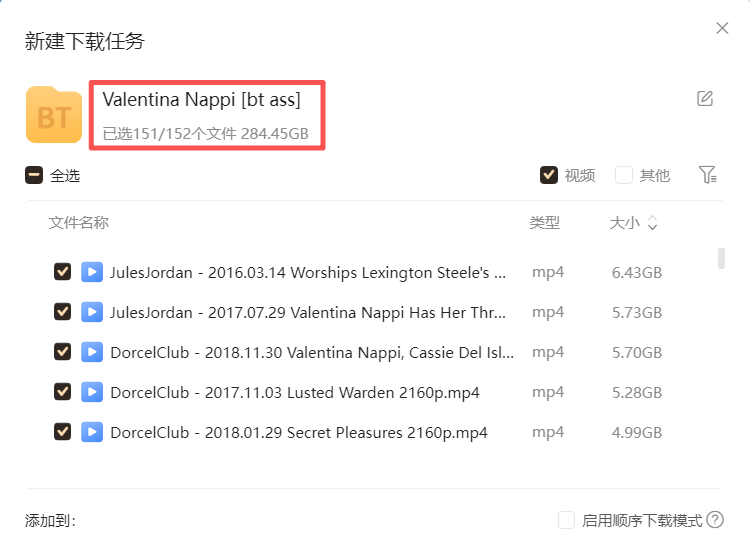Click the file list vertical scrollbar
Viewport: 750px width, 541px height.
pos(721,258)
